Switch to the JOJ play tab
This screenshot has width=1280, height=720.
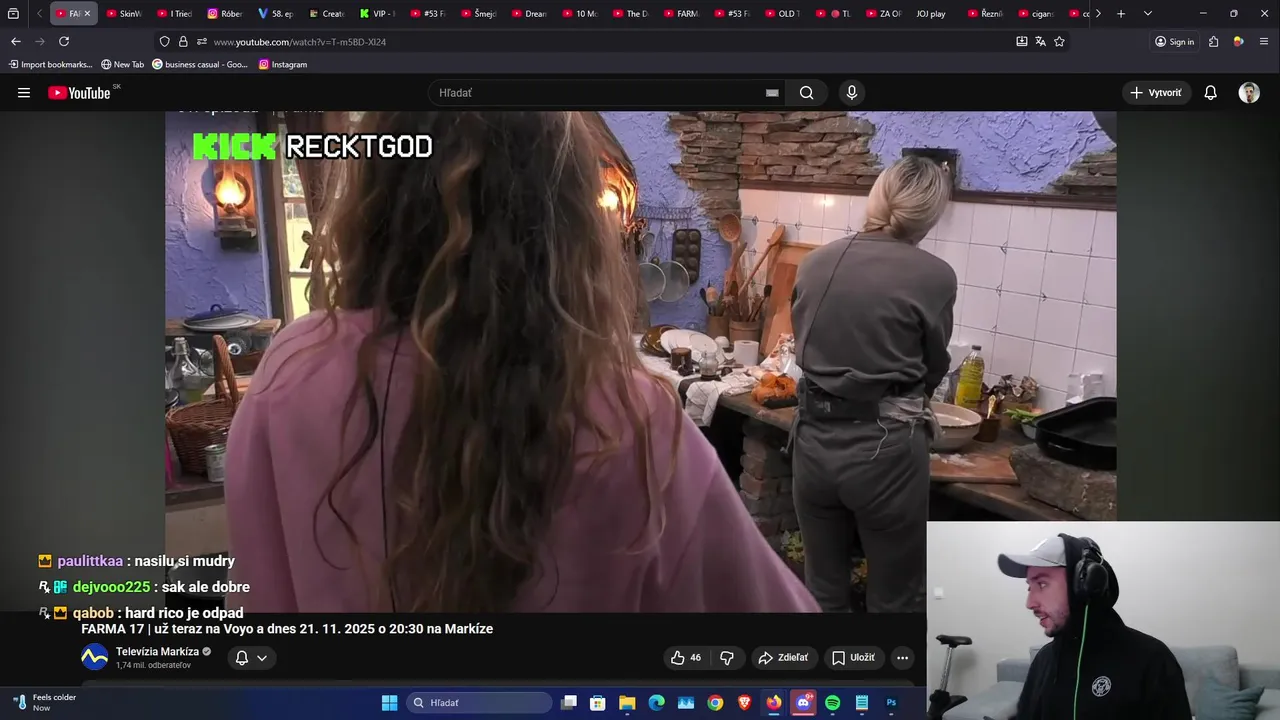point(930,13)
